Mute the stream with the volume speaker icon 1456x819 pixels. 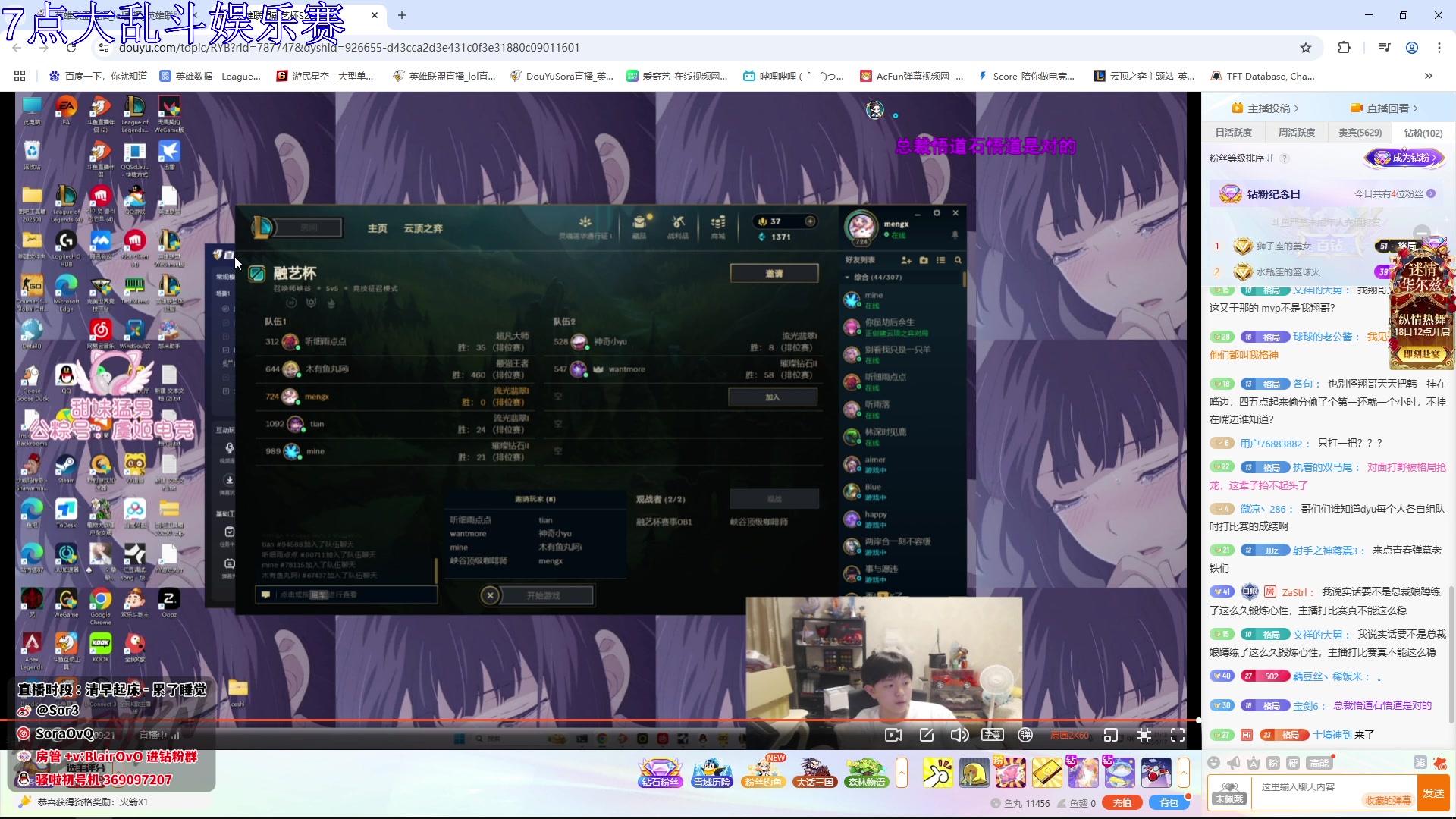click(959, 735)
